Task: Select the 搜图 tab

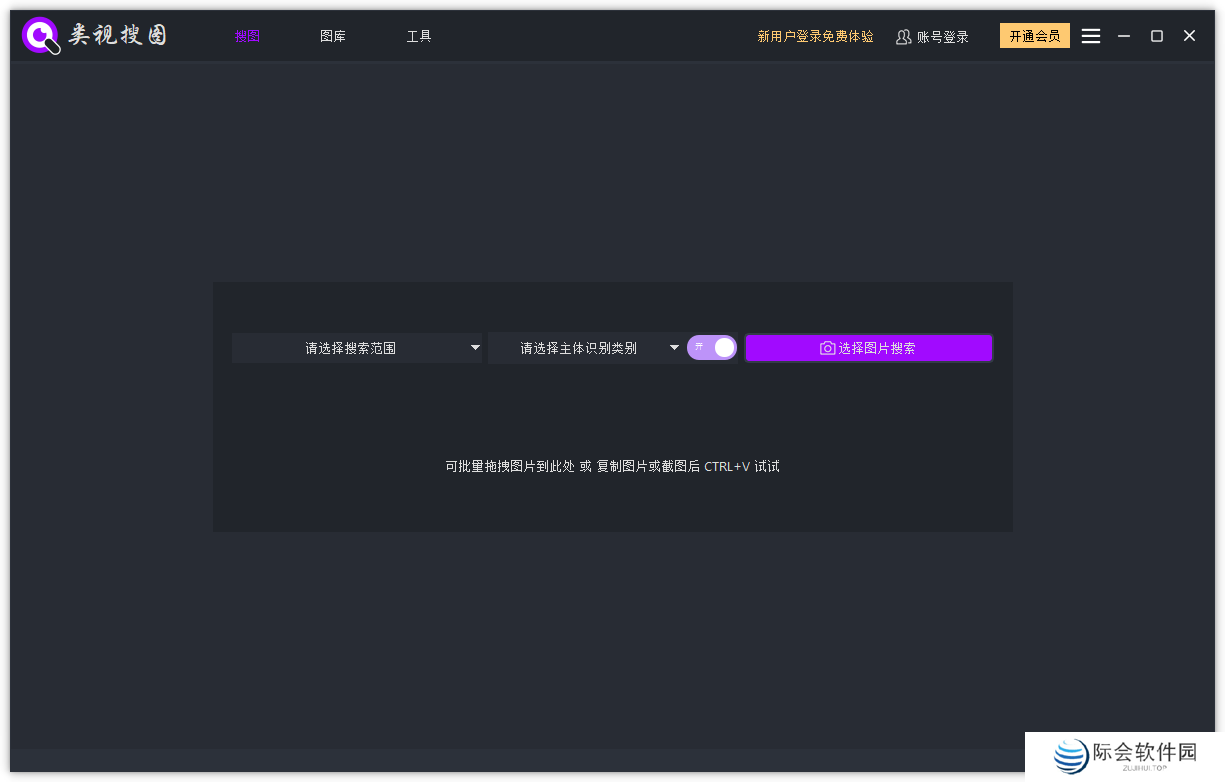Action: (x=247, y=36)
